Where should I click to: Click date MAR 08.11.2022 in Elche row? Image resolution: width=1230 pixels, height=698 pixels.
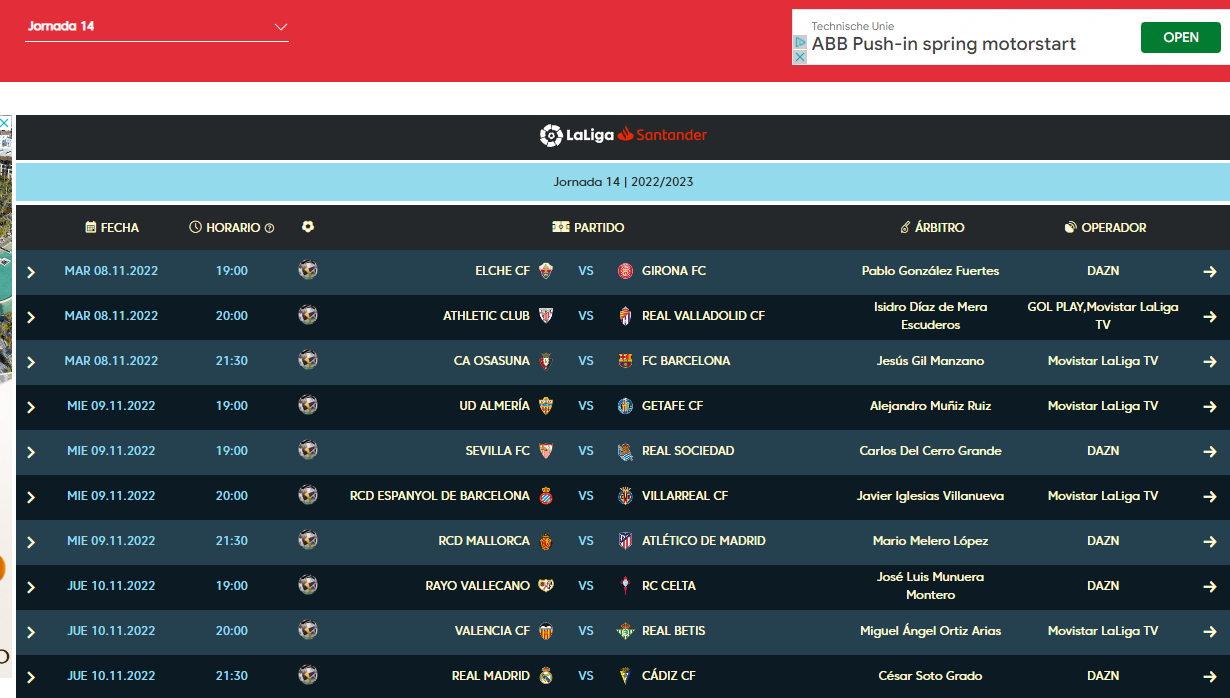[x=111, y=271]
